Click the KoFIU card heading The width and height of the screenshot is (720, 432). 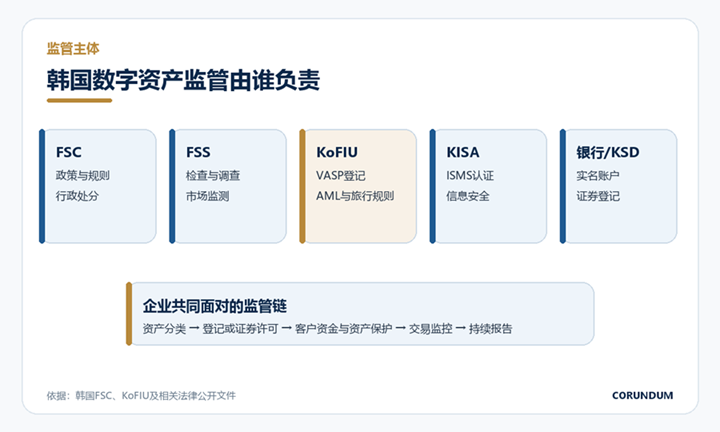click(337, 152)
